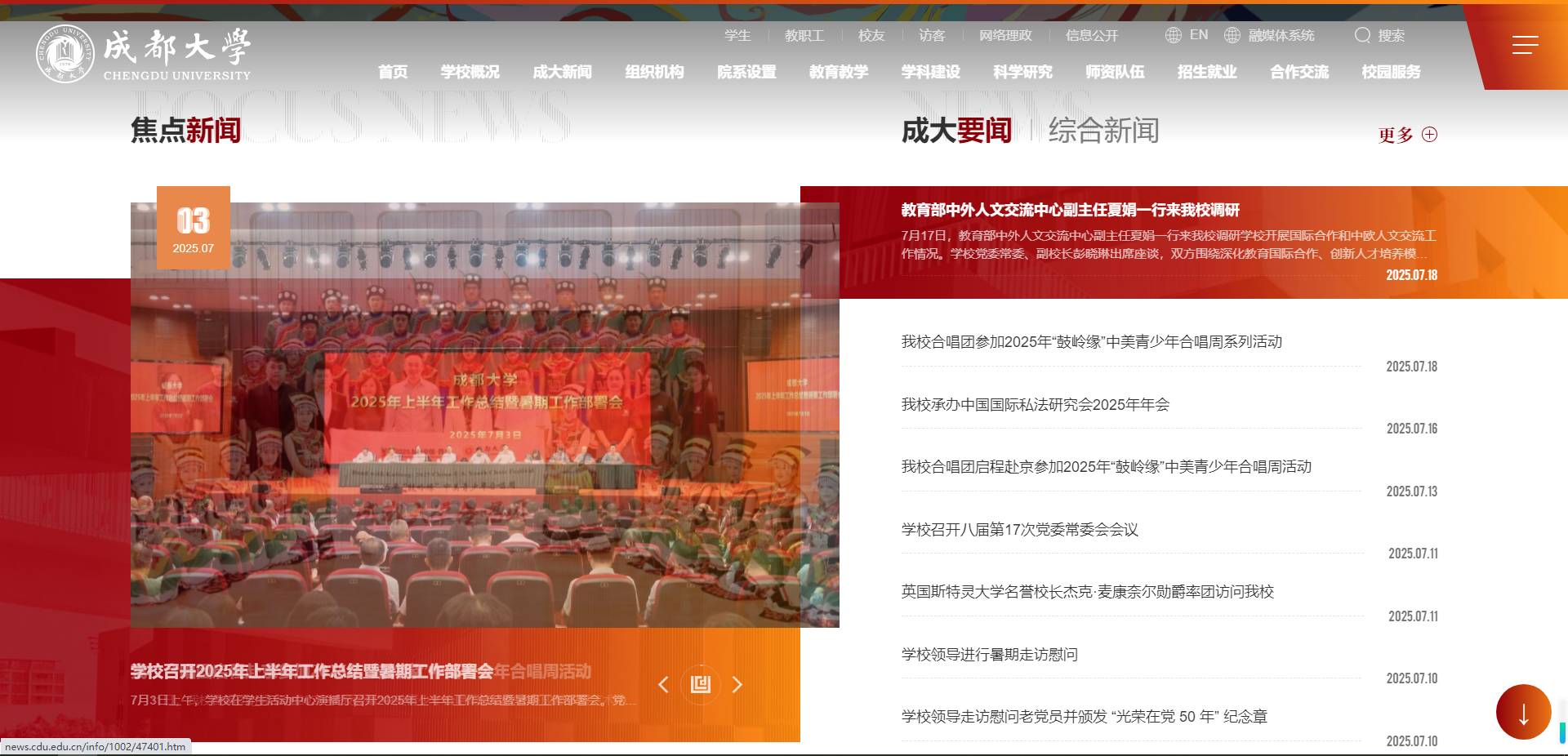Open the search using the magnifier icon

click(x=1363, y=35)
